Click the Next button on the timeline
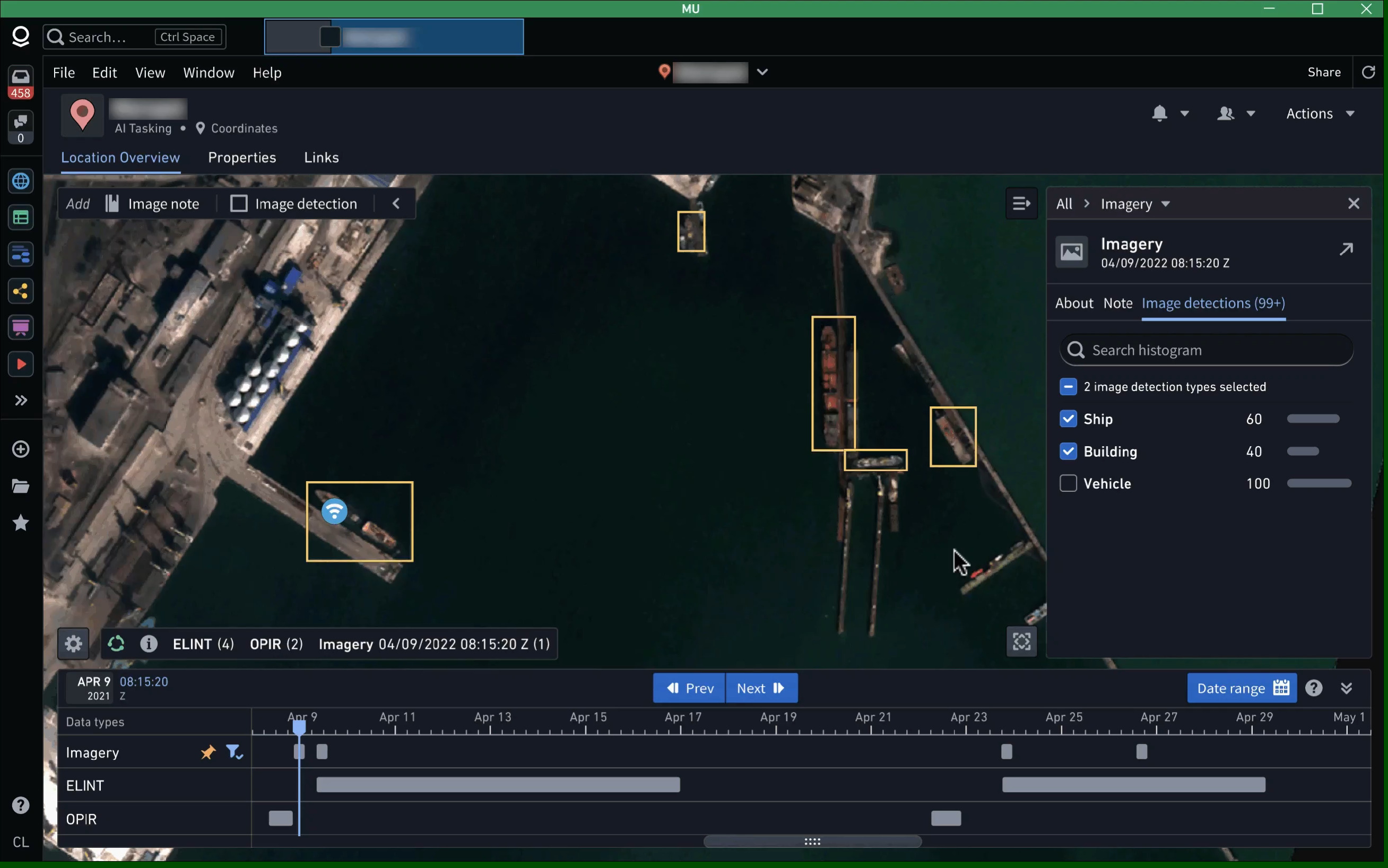 [760, 688]
